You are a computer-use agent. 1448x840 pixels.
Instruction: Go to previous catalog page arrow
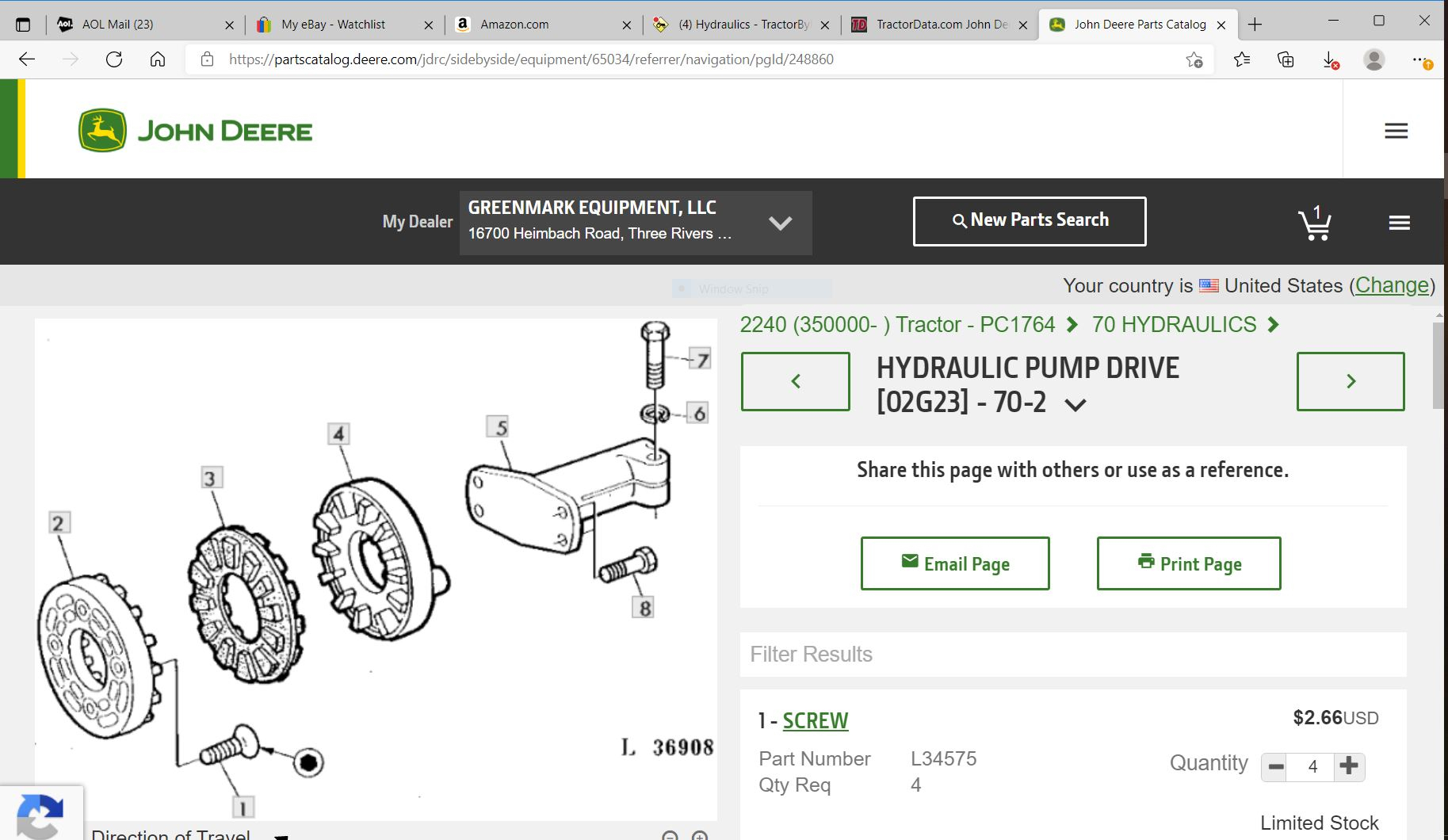click(x=796, y=381)
